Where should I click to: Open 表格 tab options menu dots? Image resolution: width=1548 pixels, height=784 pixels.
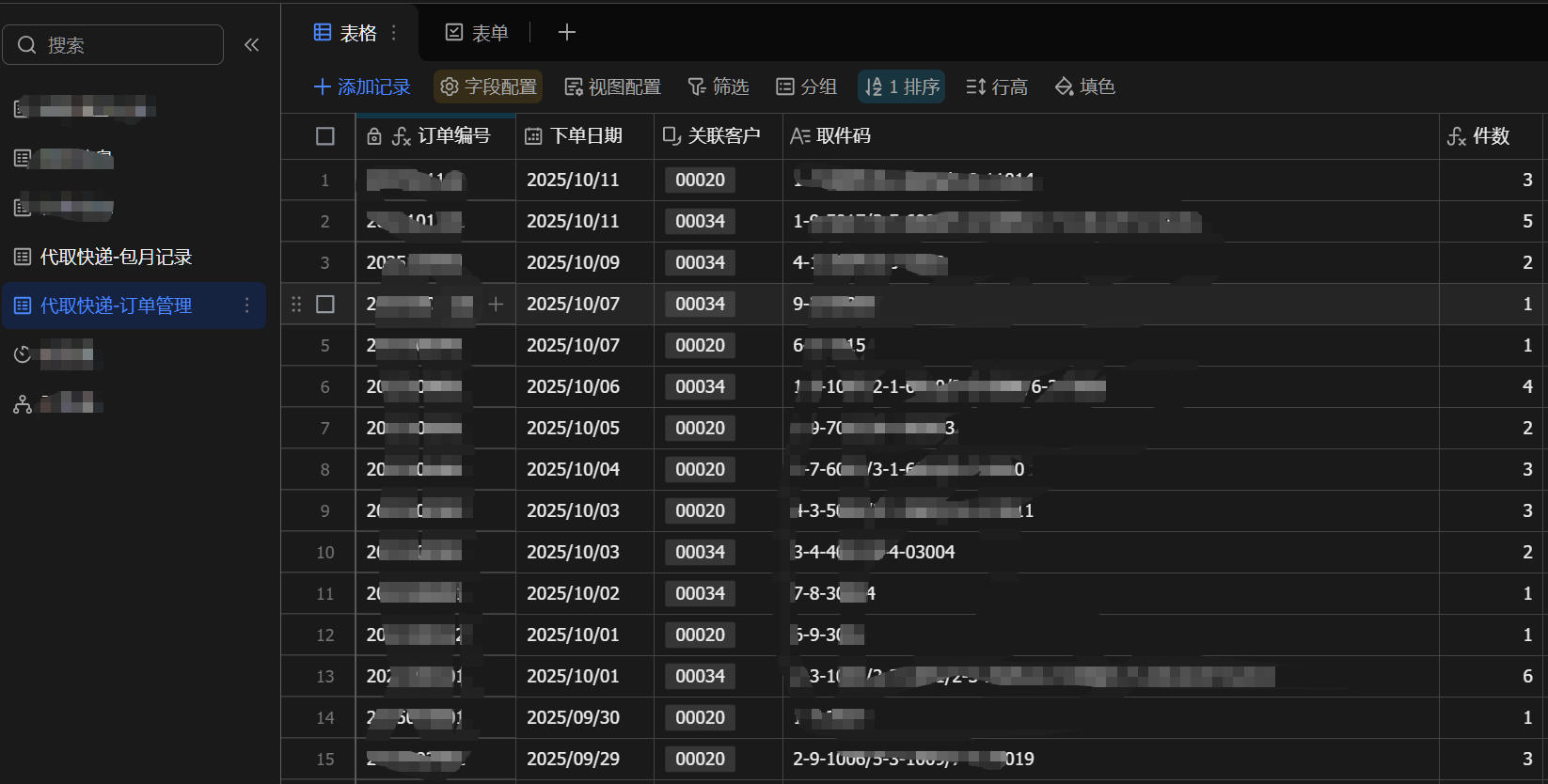point(394,33)
